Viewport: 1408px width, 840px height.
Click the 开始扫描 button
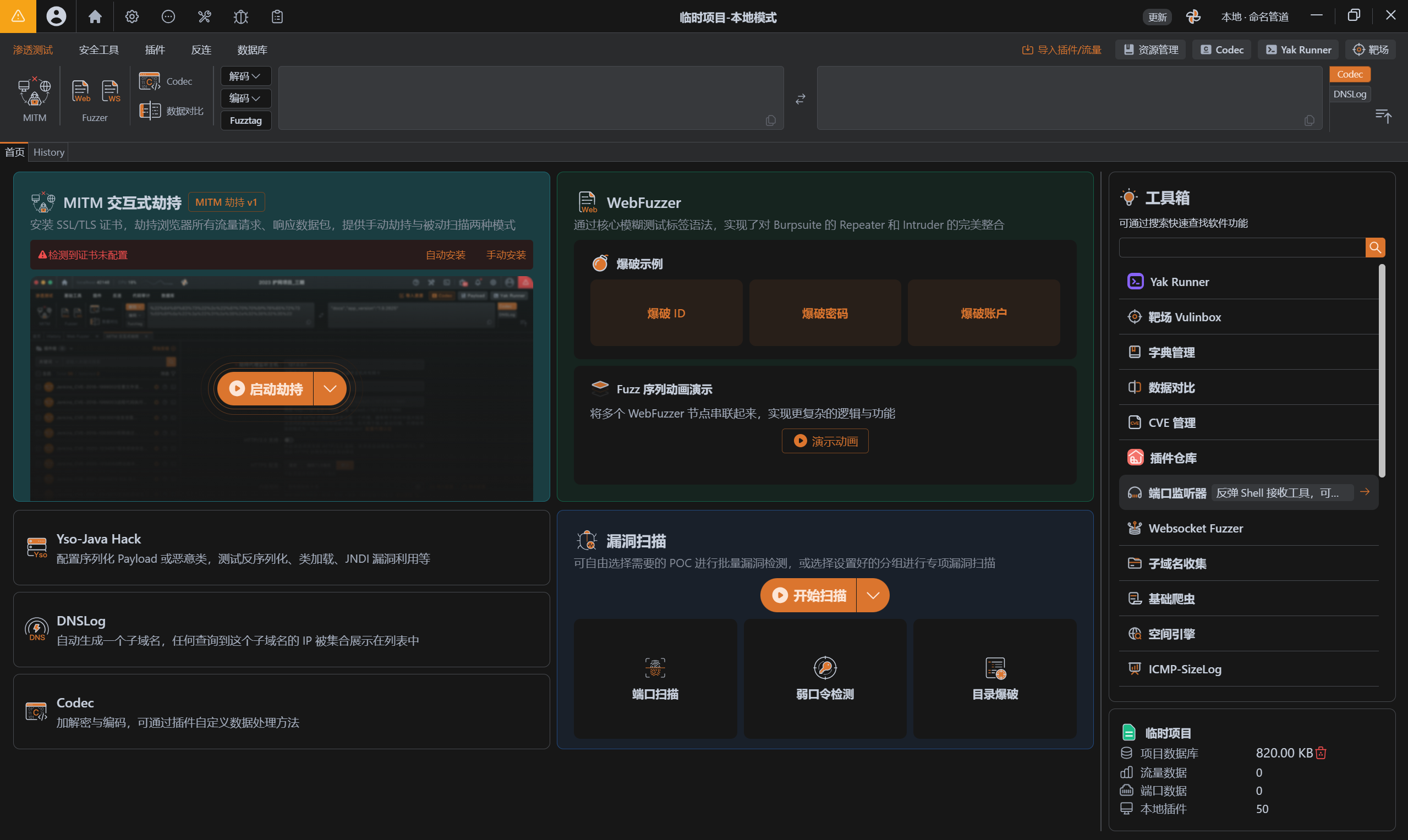(x=808, y=595)
